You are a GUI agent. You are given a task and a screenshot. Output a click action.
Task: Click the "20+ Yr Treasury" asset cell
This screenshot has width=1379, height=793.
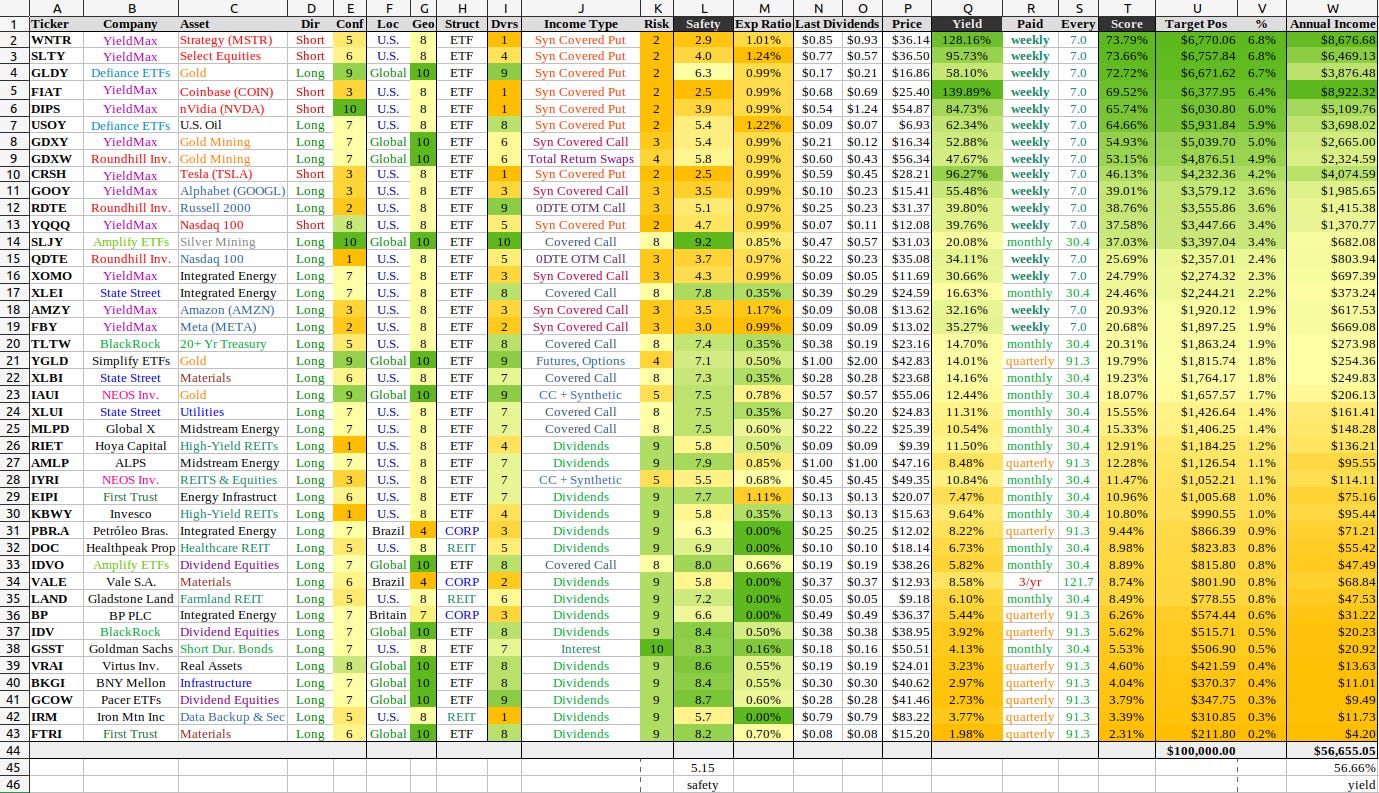coord(234,344)
